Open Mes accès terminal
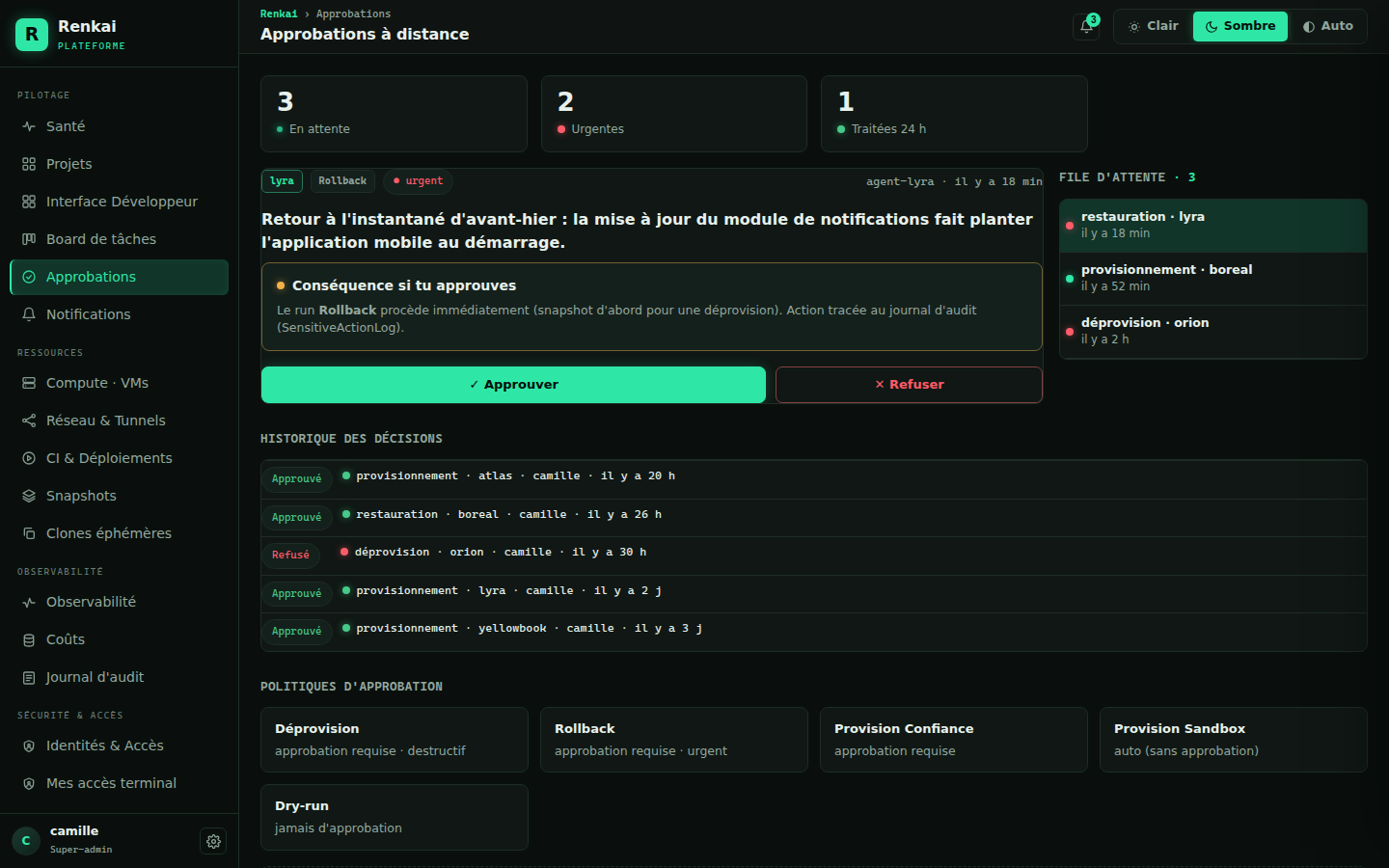The height and width of the screenshot is (868, 1389). pos(119,783)
